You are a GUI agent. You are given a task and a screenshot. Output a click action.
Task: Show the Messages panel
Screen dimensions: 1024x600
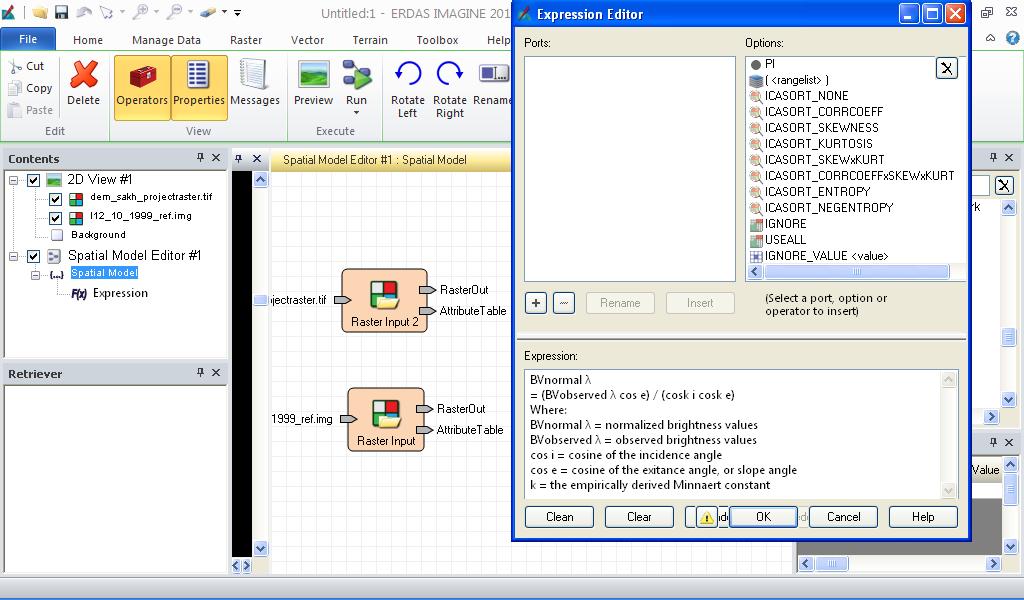pyautogui.click(x=255, y=83)
